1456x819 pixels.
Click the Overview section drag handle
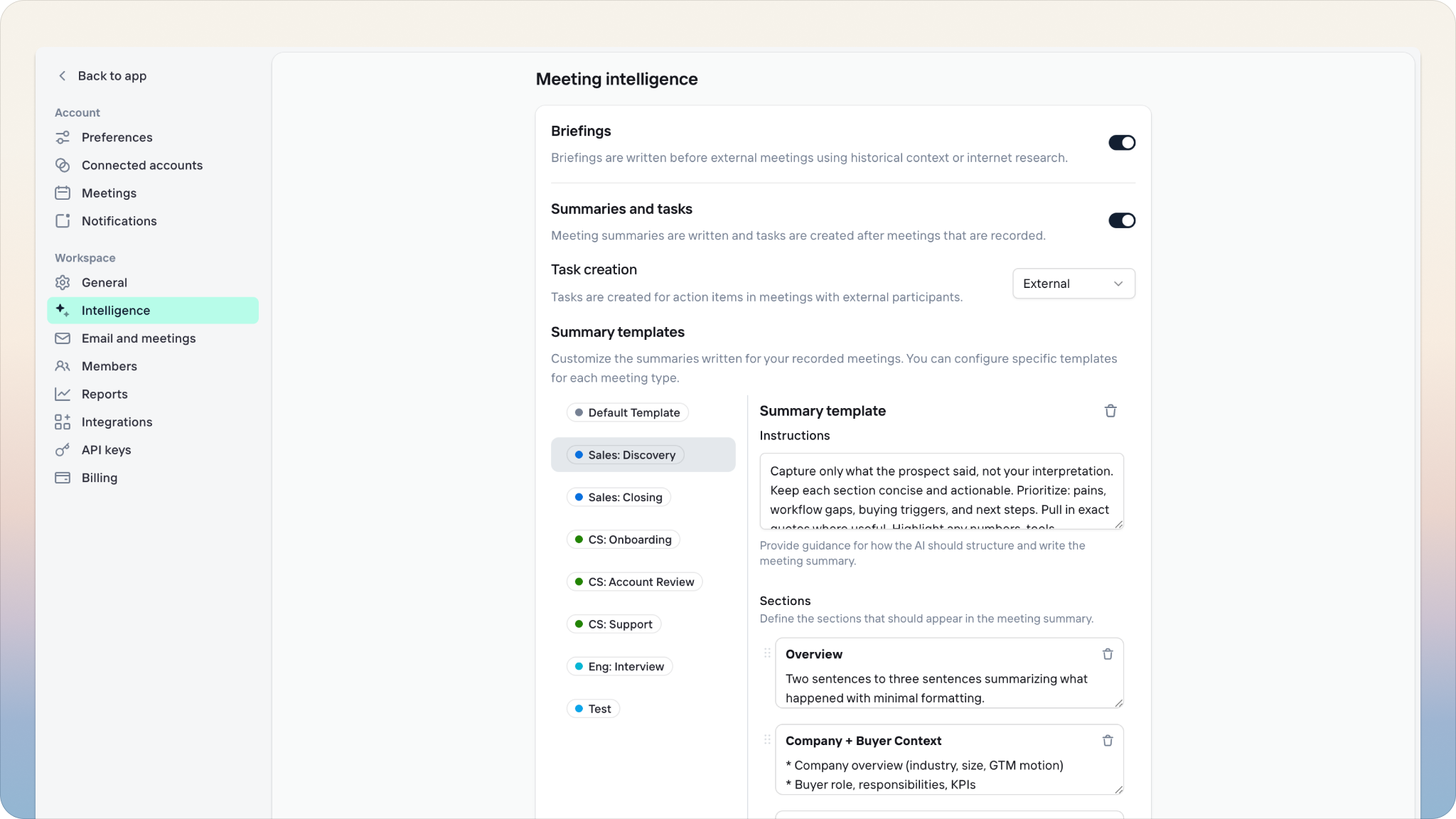767,653
